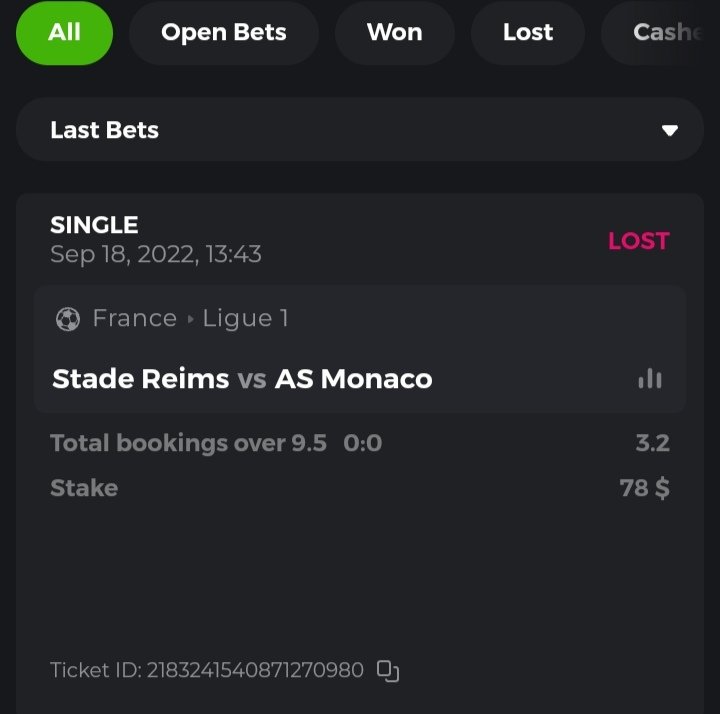Click the soccer ball sport icon

(68, 319)
